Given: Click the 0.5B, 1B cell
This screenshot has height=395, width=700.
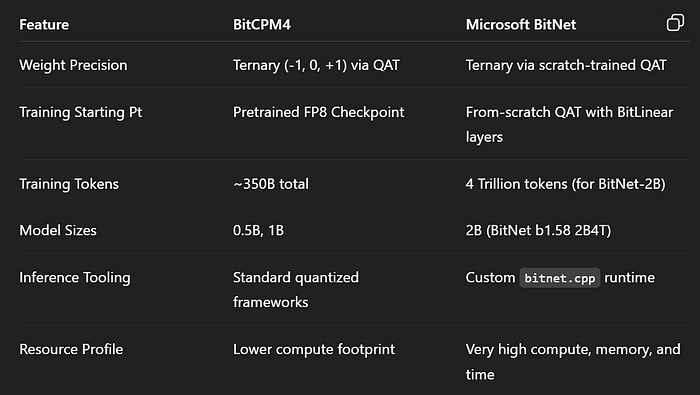Looking at the screenshot, I should (258, 230).
